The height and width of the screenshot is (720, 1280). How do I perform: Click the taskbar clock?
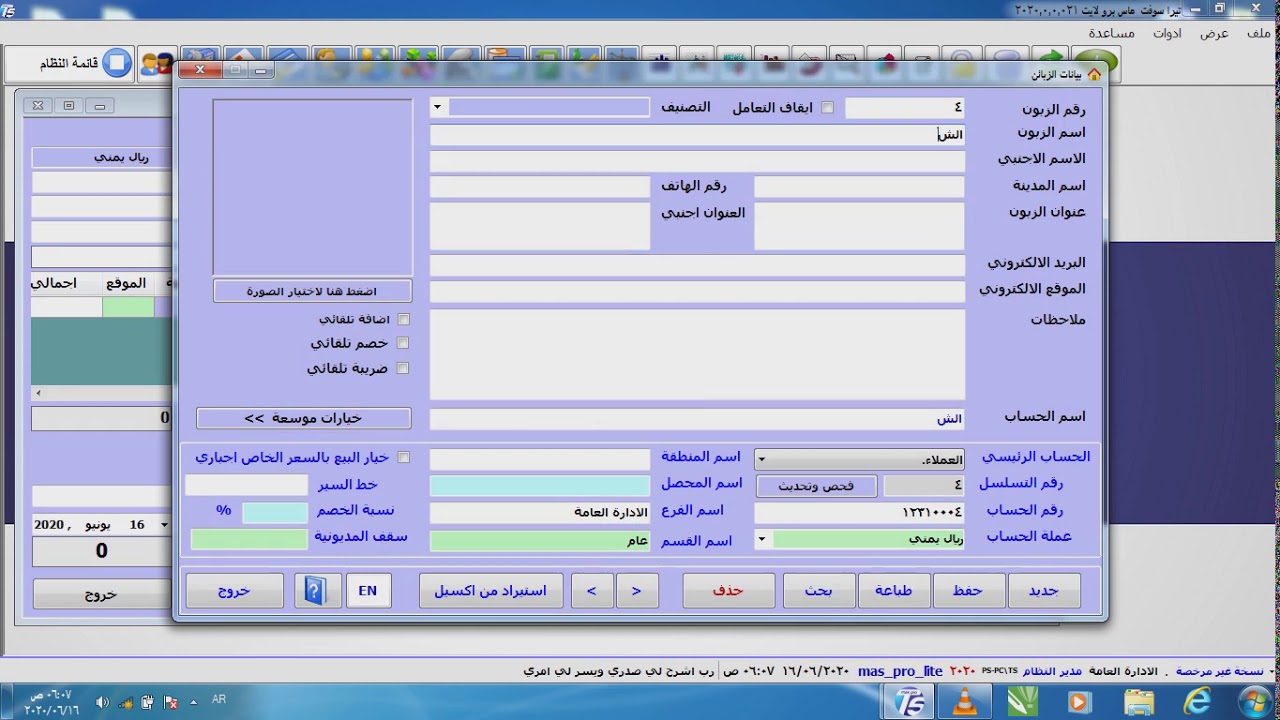click(x=50, y=702)
